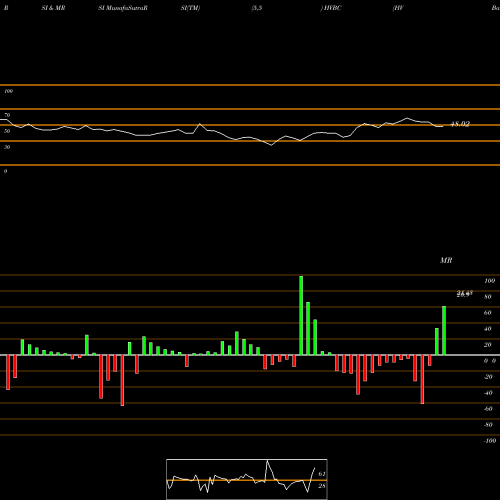Click the MR axis label -20
Screen dimensions: 500x500
coord(488,377)
